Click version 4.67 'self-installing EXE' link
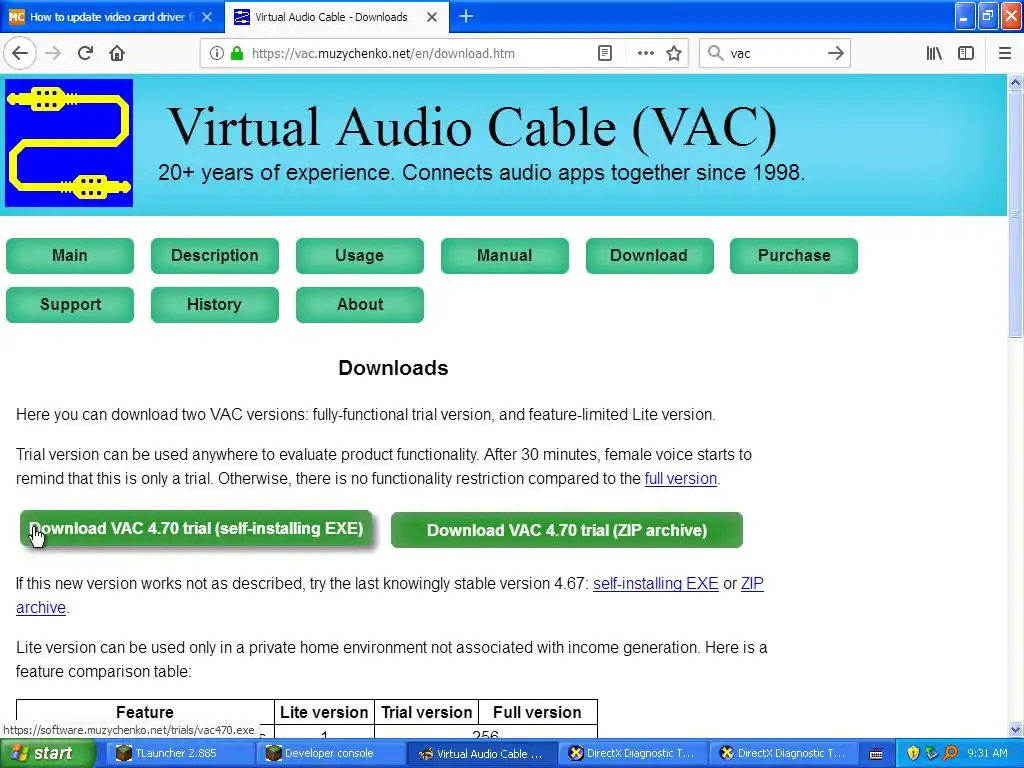The height and width of the screenshot is (768, 1024). pyautogui.click(x=656, y=583)
